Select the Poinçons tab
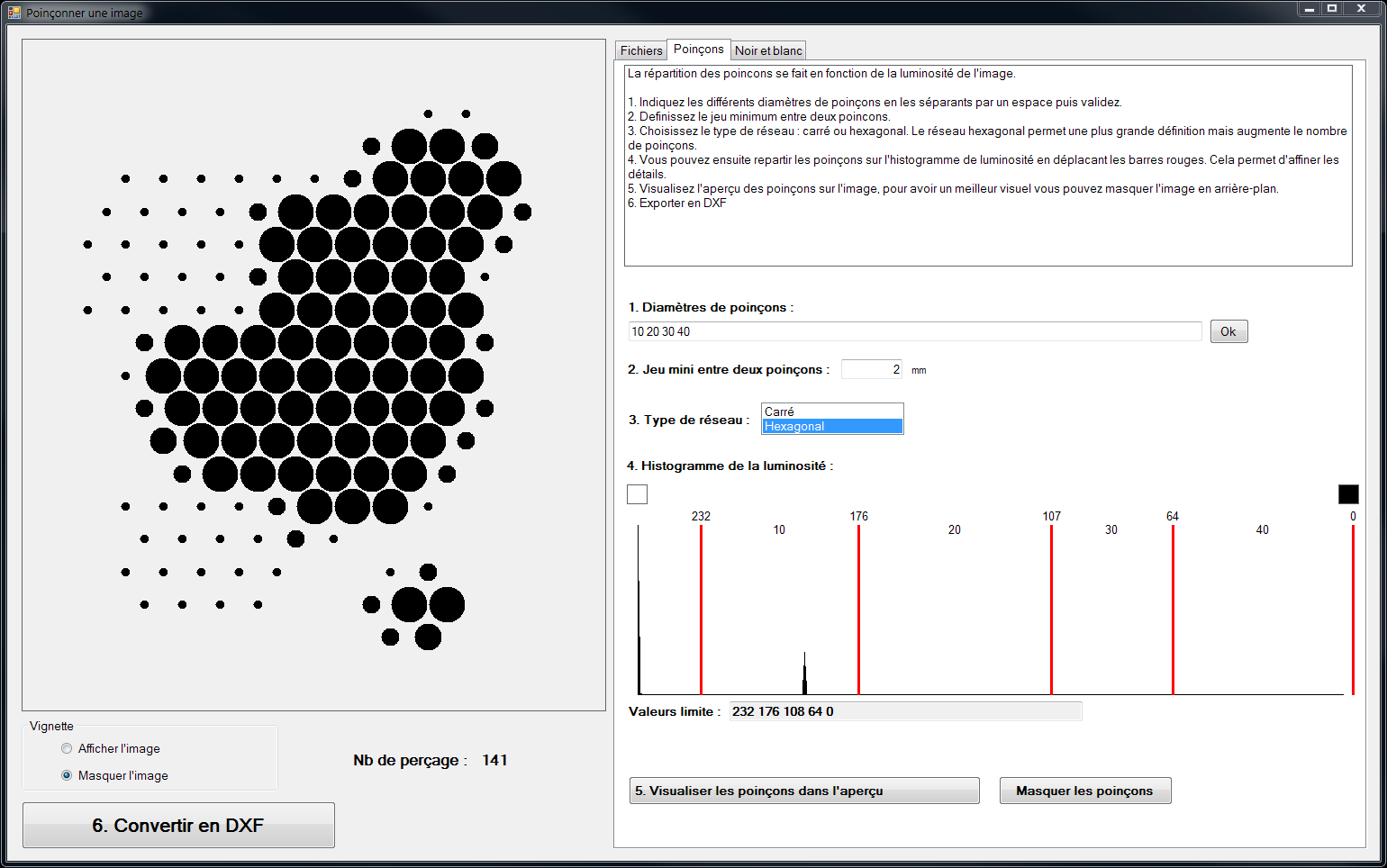The height and width of the screenshot is (868, 1387). tap(698, 50)
